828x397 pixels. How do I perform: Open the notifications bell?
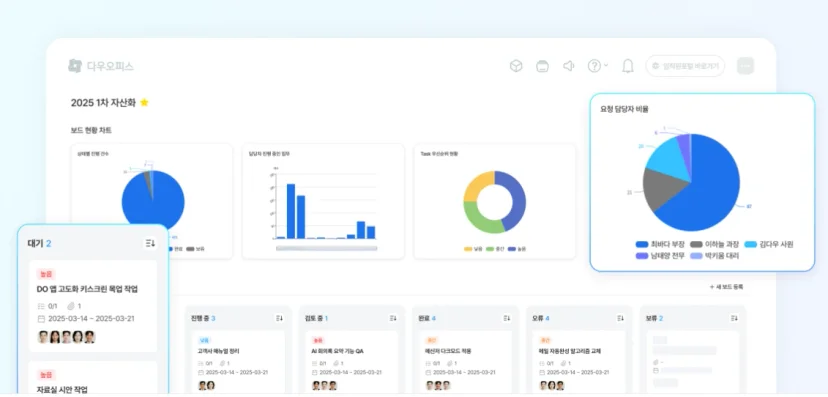pos(627,66)
